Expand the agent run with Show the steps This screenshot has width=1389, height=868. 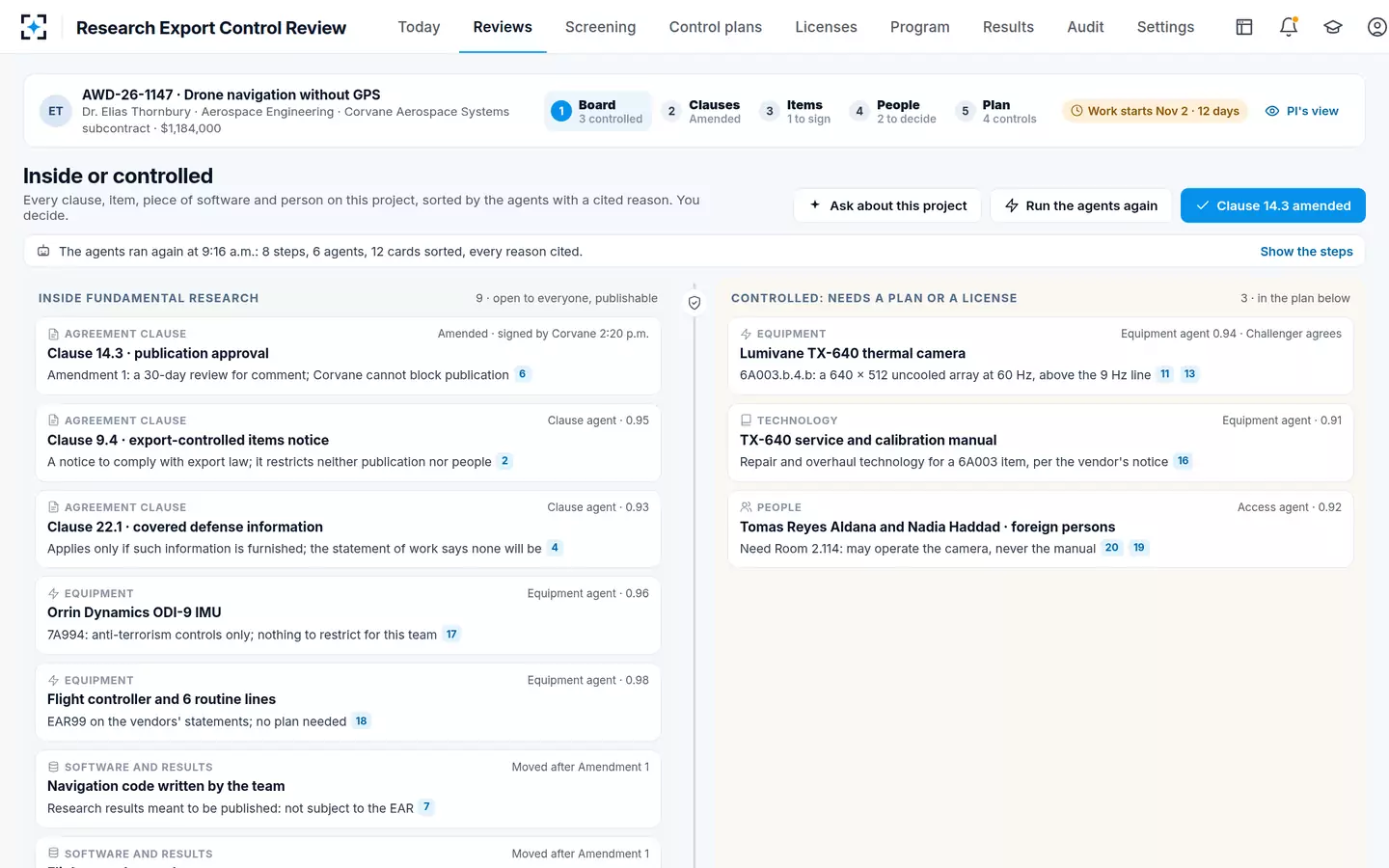tap(1306, 252)
